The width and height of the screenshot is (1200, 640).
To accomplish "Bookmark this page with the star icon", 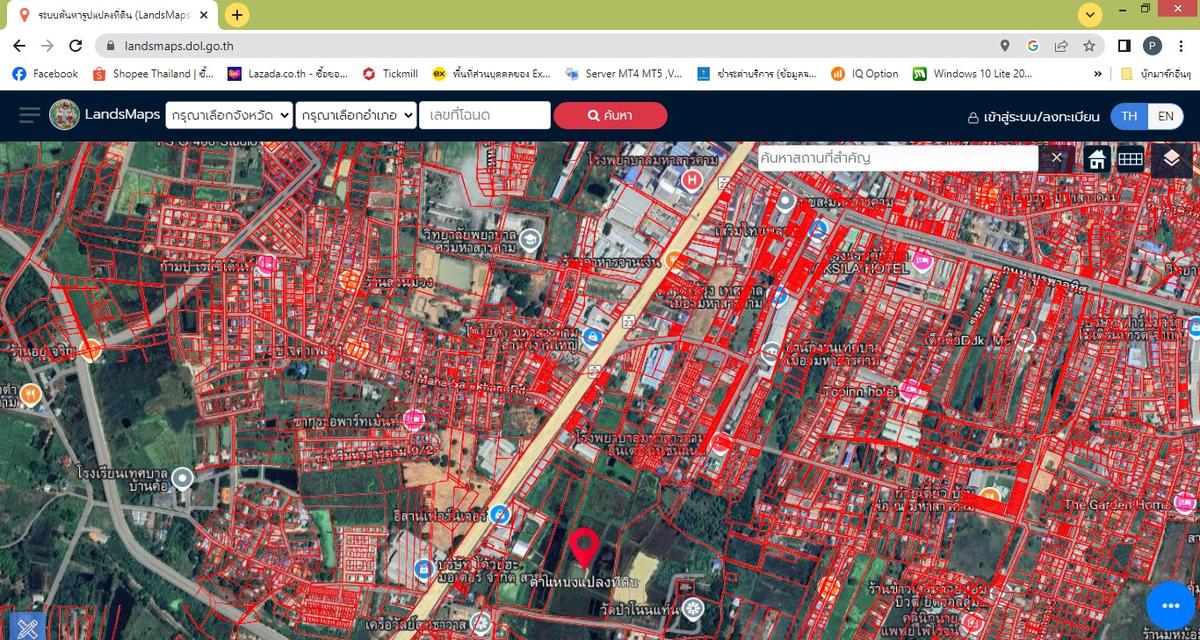I will pyautogui.click(x=1089, y=46).
